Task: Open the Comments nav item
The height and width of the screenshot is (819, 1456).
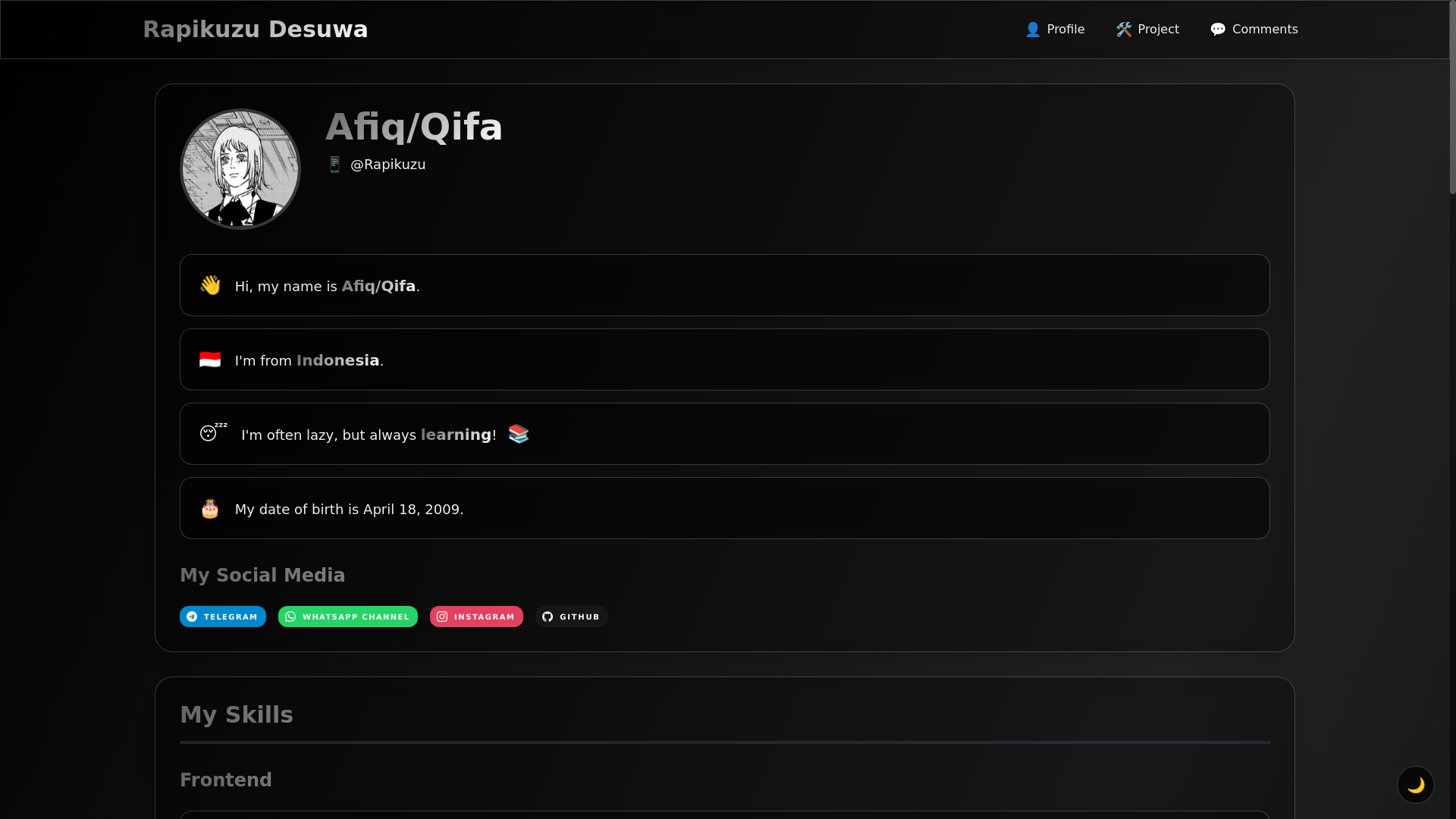Action: click(1254, 30)
